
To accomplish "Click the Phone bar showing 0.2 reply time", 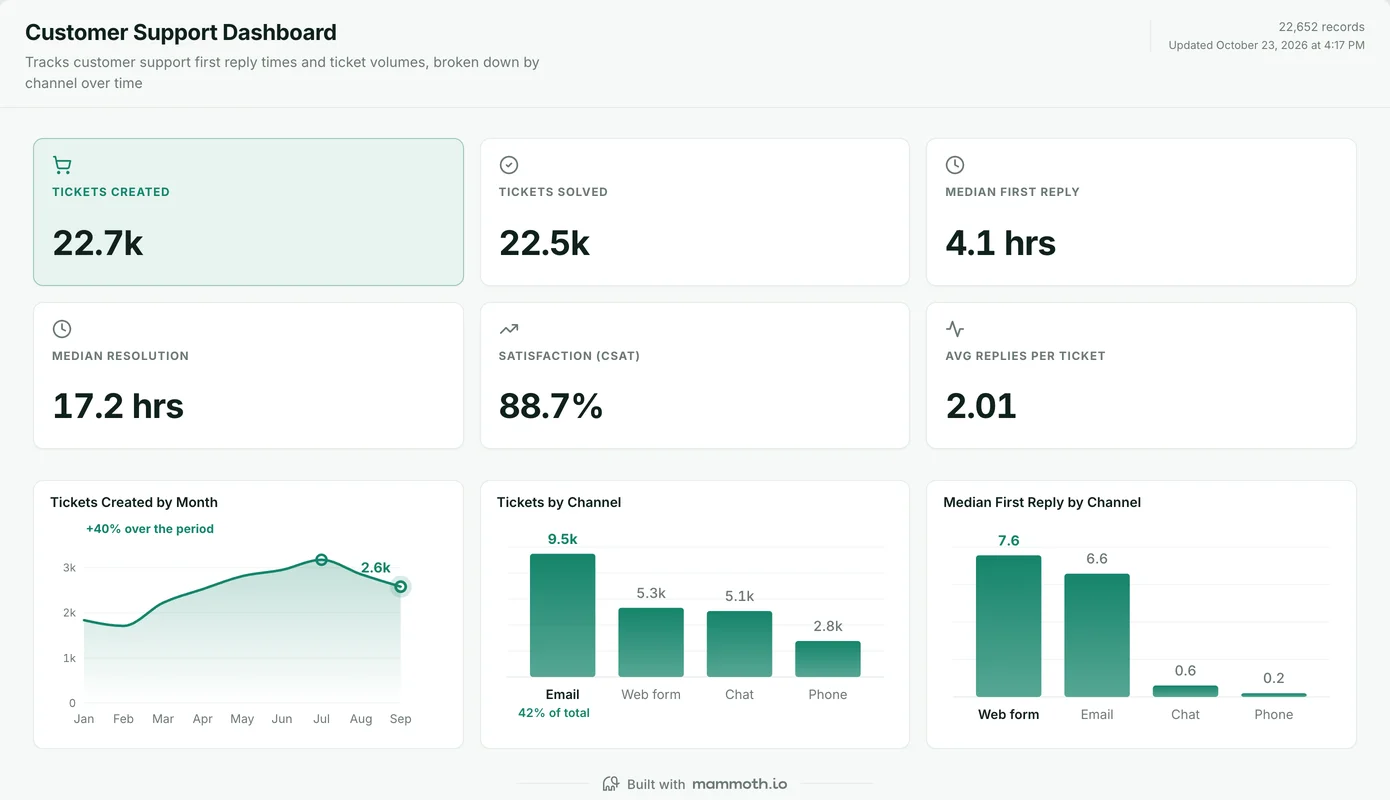I will [1274, 695].
